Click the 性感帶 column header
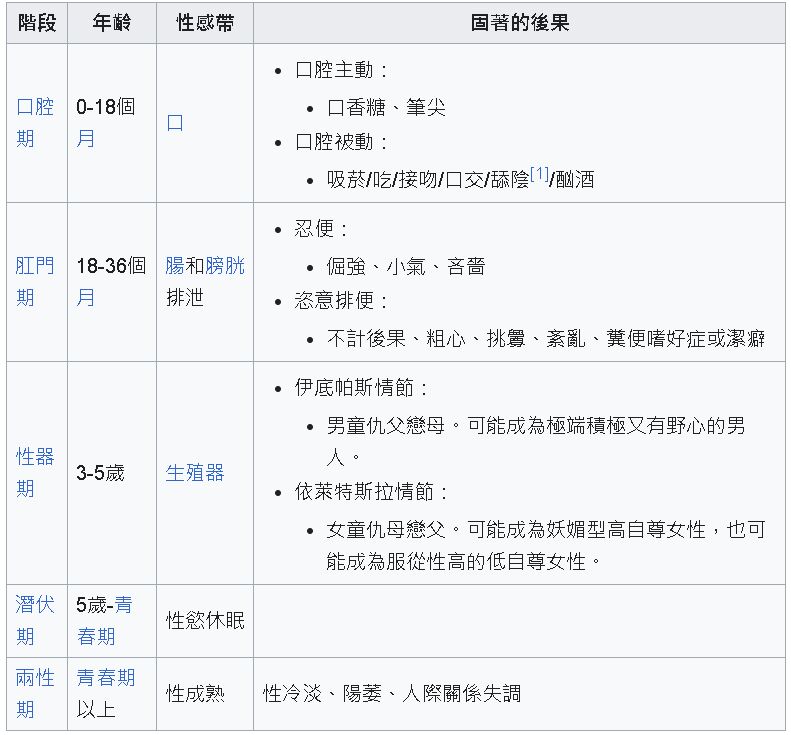Image resolution: width=791 pixels, height=735 pixels. click(205, 23)
